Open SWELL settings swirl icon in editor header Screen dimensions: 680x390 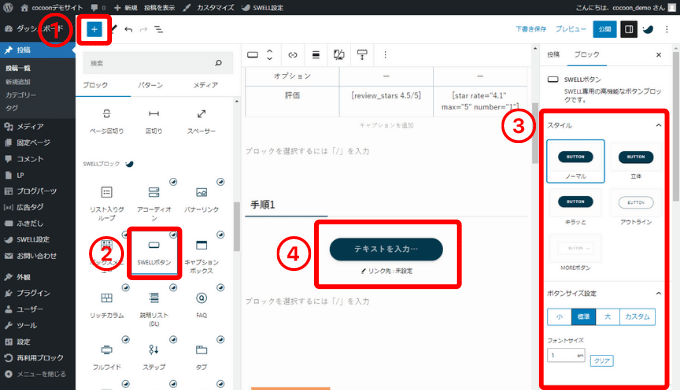pyautogui.click(x=648, y=29)
